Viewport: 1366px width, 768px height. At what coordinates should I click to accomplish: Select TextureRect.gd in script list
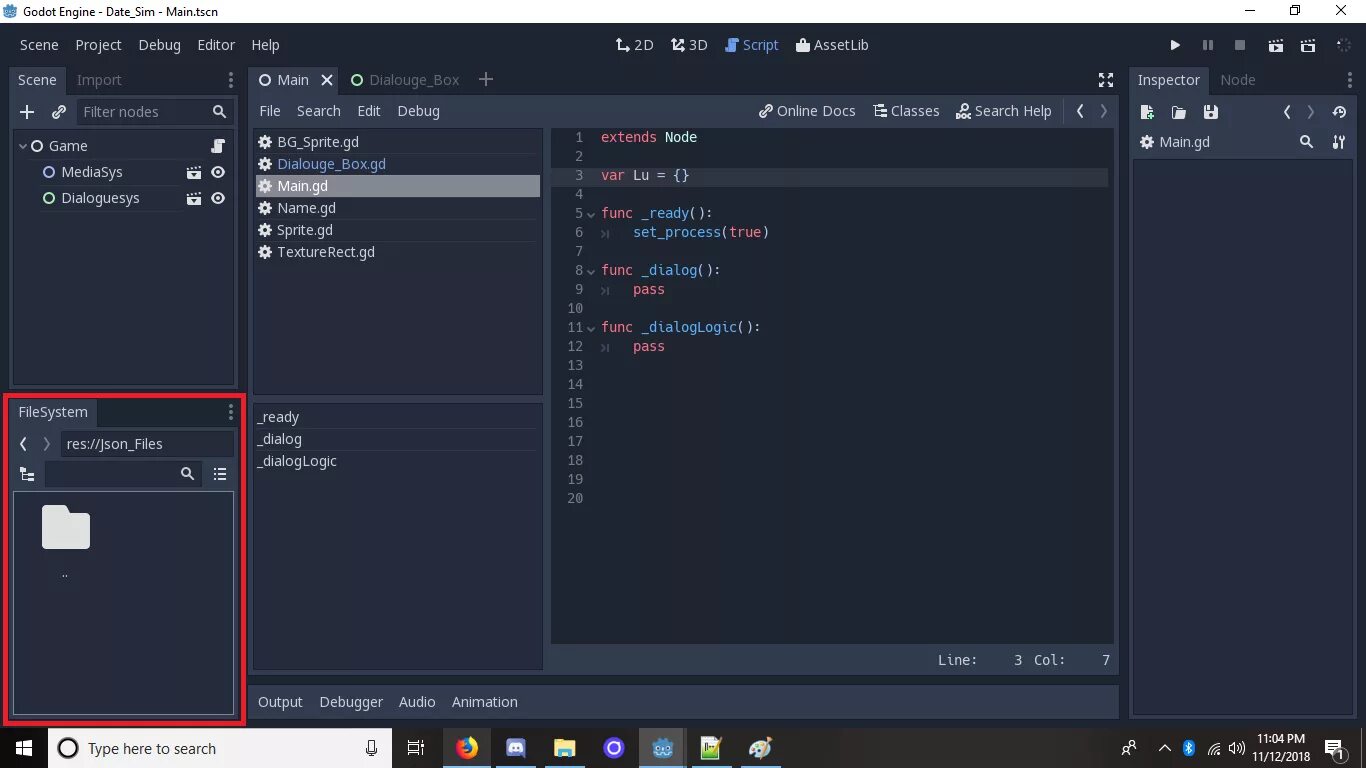pyautogui.click(x=398, y=252)
